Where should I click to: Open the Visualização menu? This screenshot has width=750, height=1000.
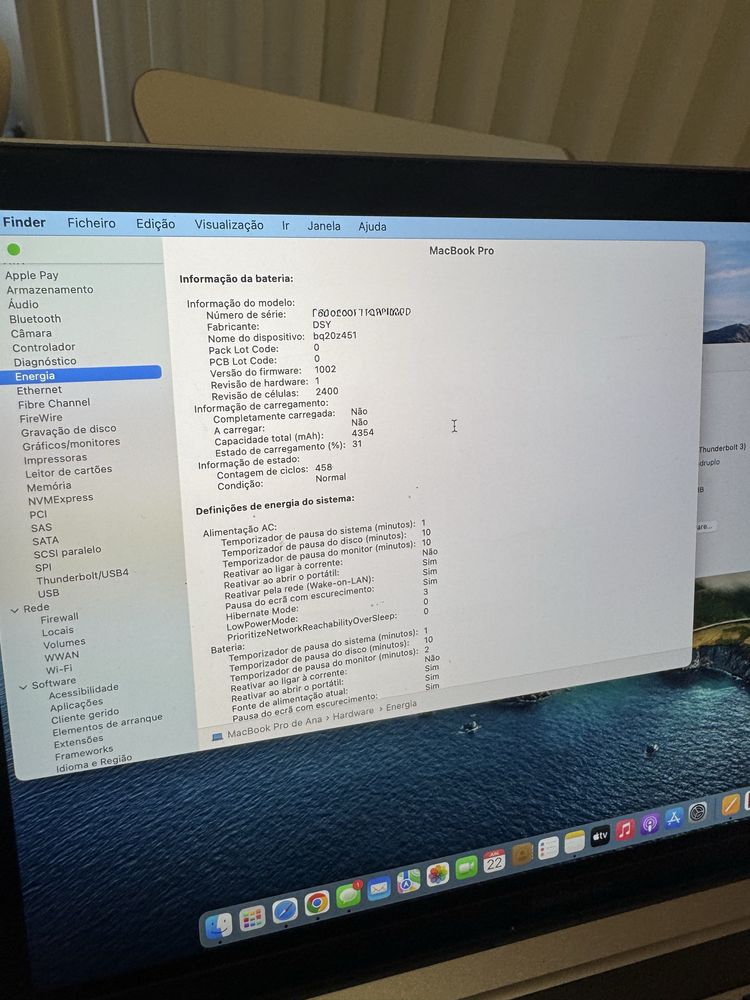(228, 224)
